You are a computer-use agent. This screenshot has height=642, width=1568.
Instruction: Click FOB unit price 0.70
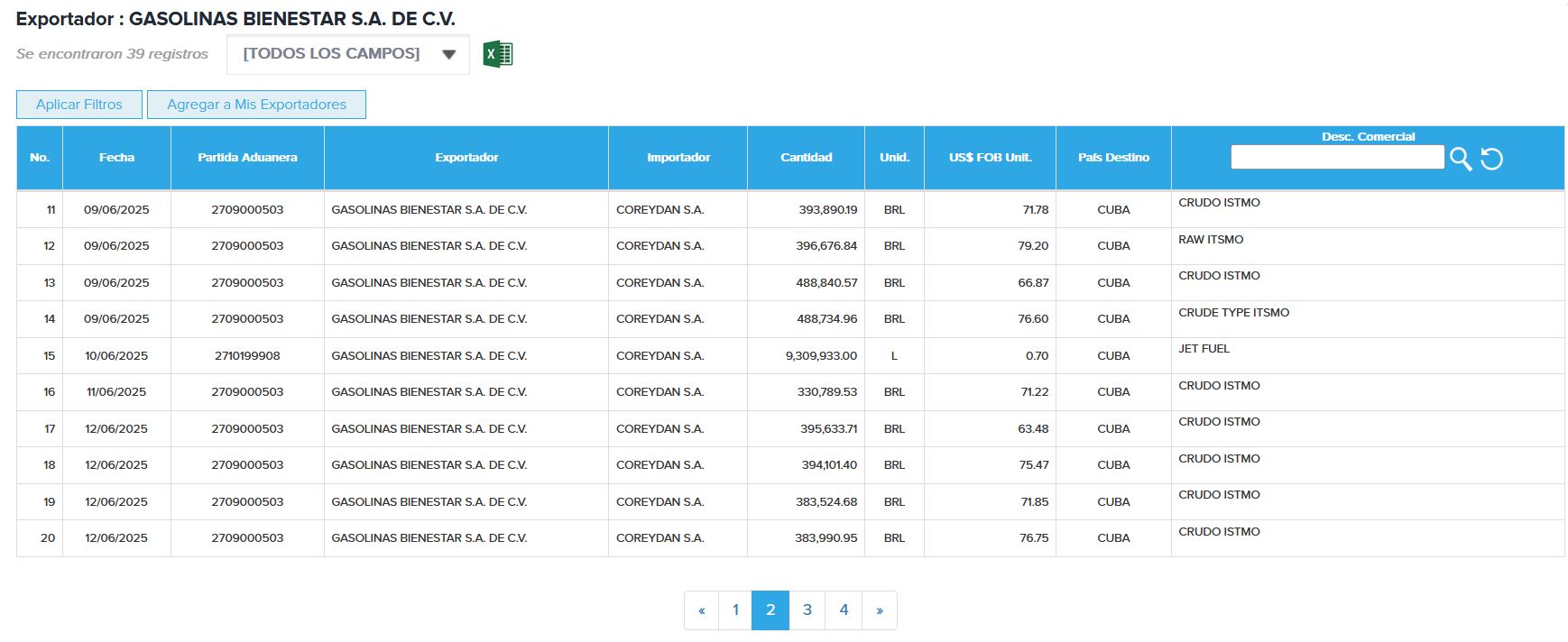click(x=1037, y=356)
